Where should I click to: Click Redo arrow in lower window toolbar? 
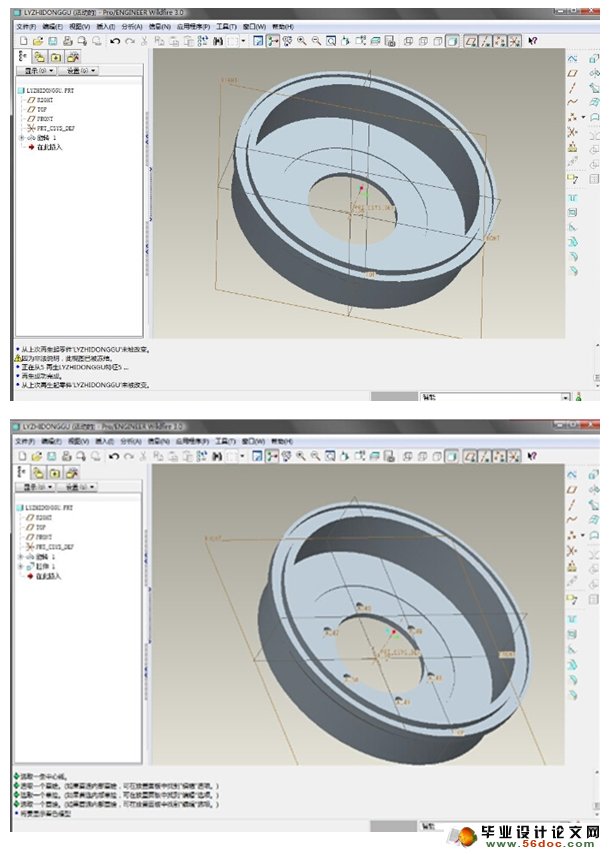[x=129, y=456]
